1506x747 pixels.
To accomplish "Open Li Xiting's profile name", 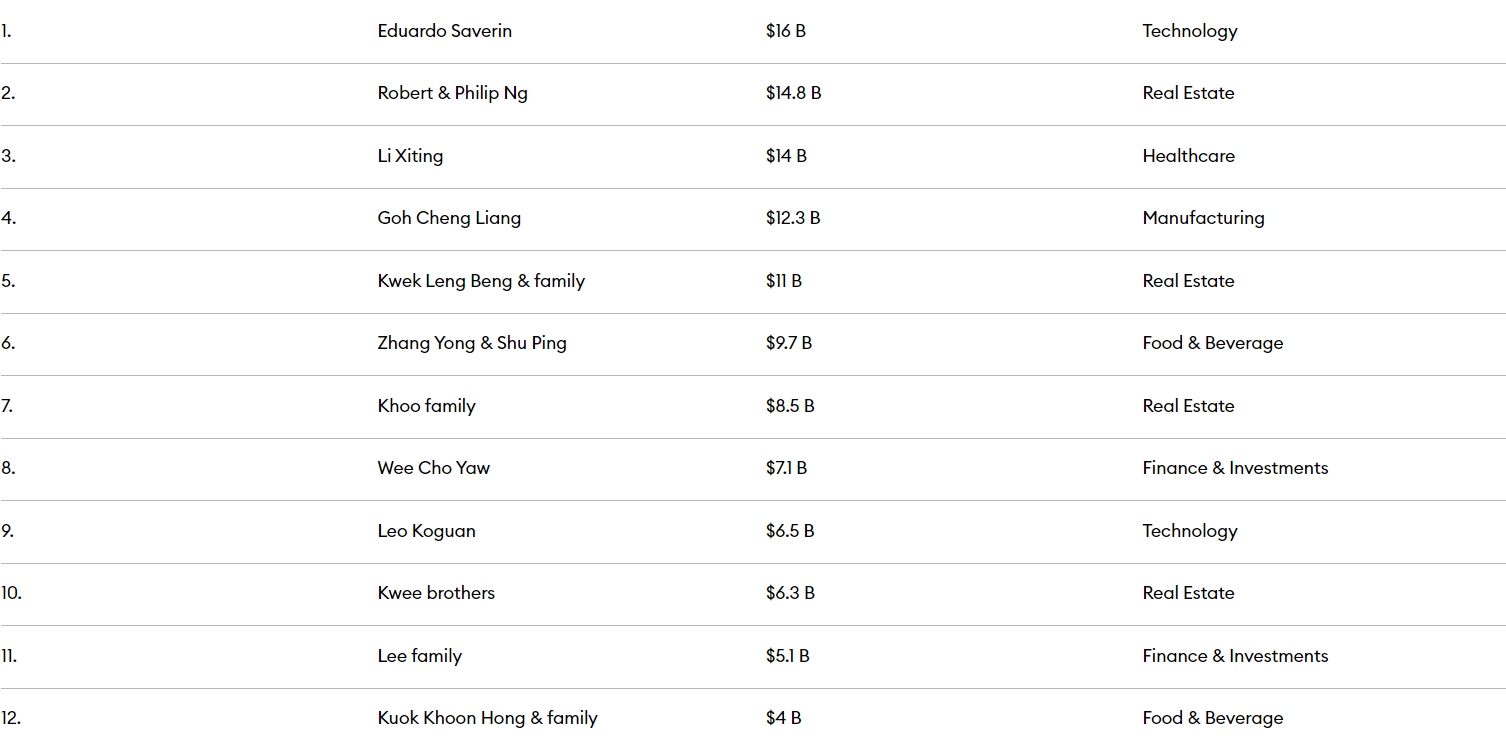I will [410, 156].
